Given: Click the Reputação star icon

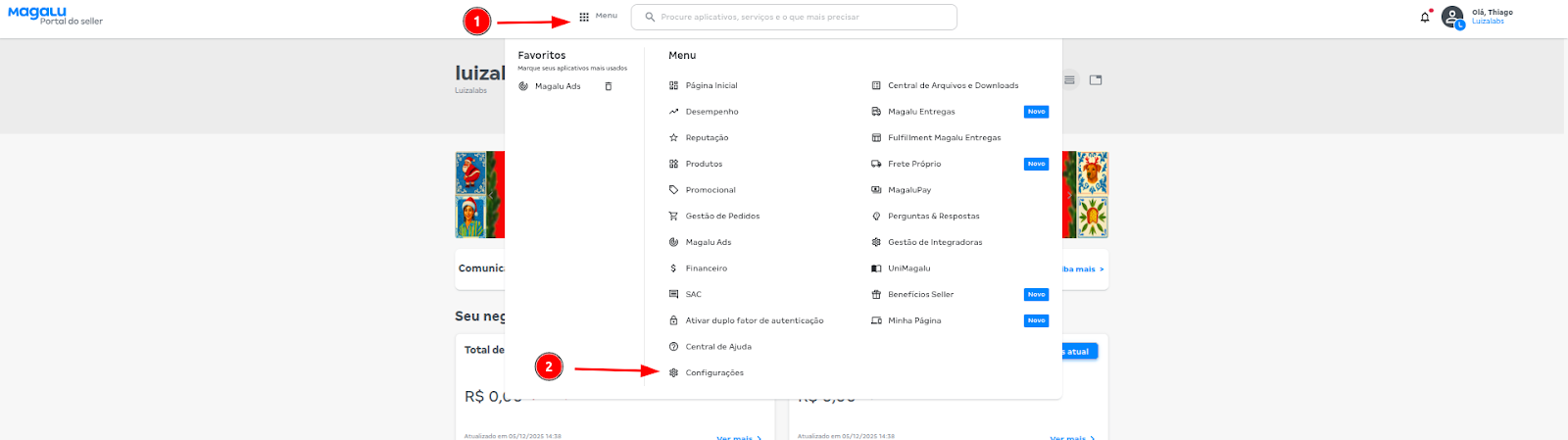Looking at the screenshot, I should pyautogui.click(x=673, y=137).
